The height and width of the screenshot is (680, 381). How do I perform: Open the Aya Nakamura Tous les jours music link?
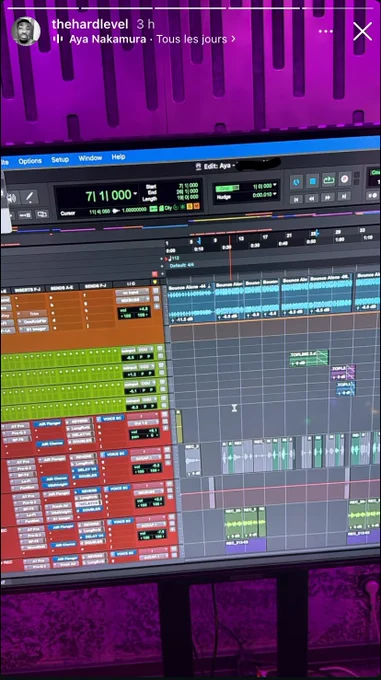tap(149, 39)
